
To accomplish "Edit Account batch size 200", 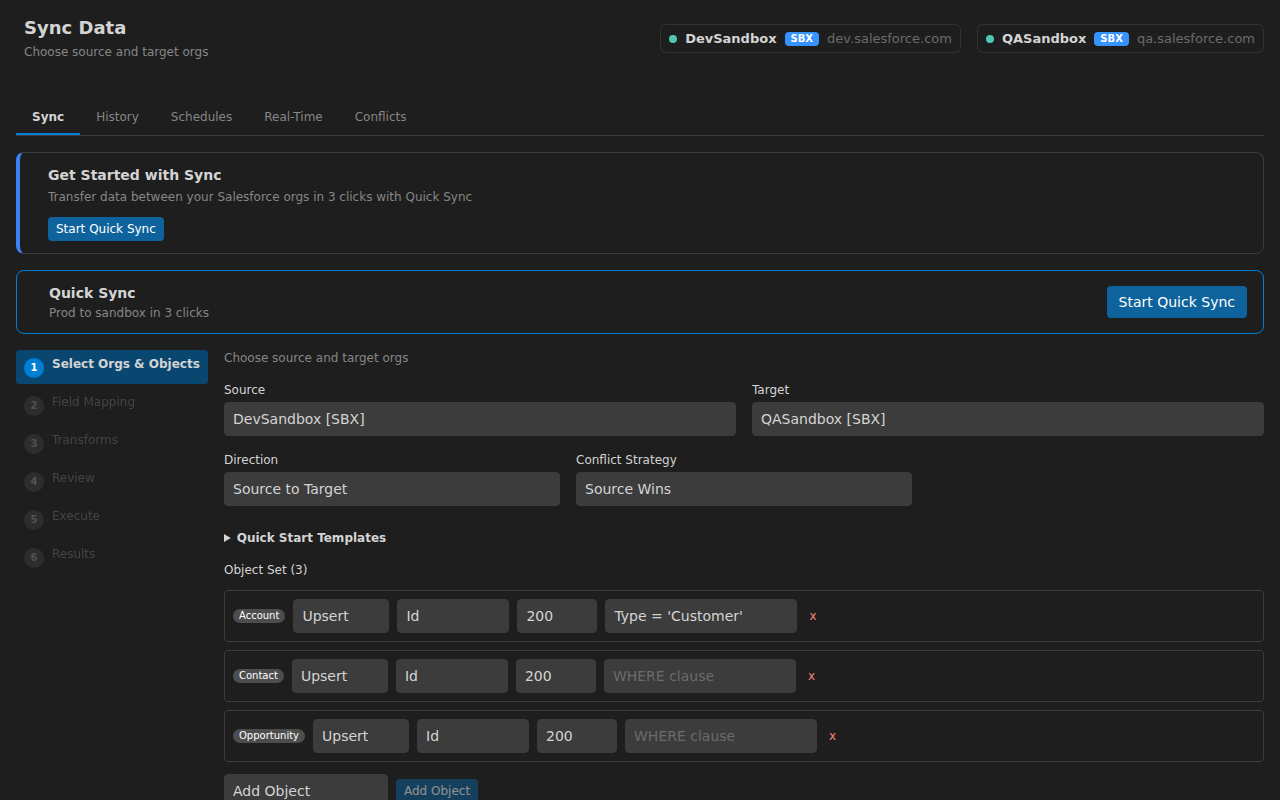I will click(x=557, y=616).
